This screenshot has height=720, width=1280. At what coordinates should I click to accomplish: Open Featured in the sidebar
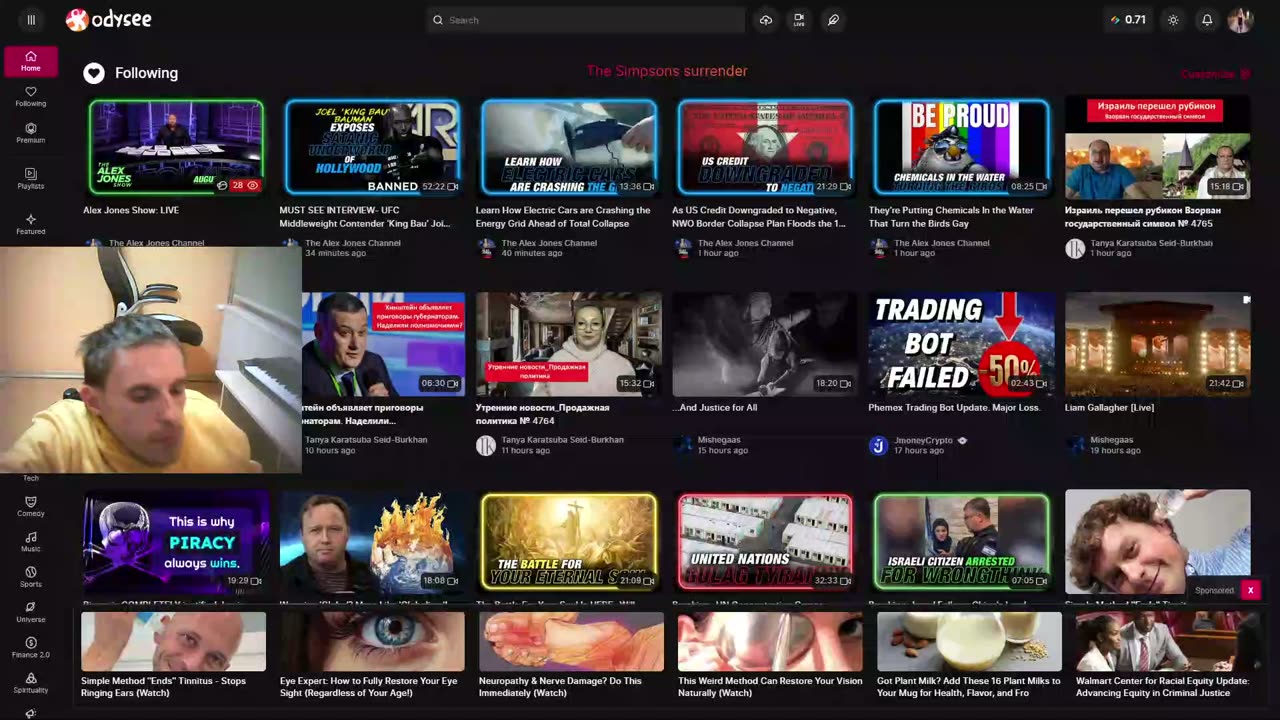(31, 224)
